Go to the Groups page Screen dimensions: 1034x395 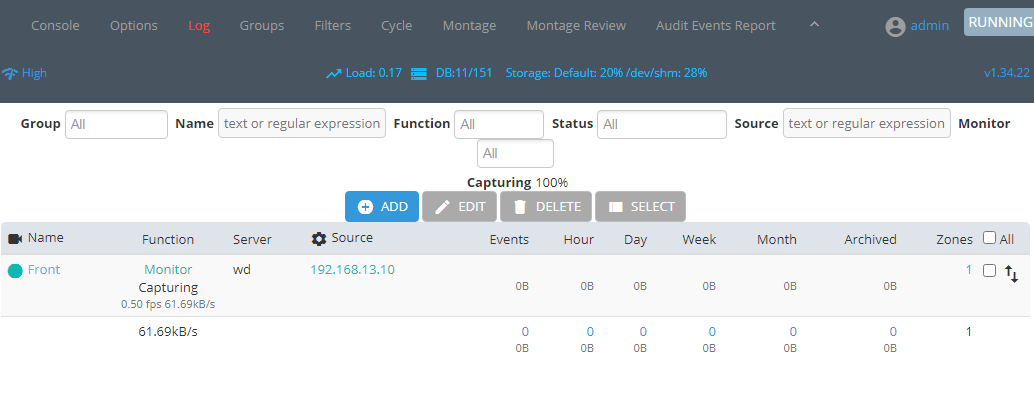click(x=262, y=26)
